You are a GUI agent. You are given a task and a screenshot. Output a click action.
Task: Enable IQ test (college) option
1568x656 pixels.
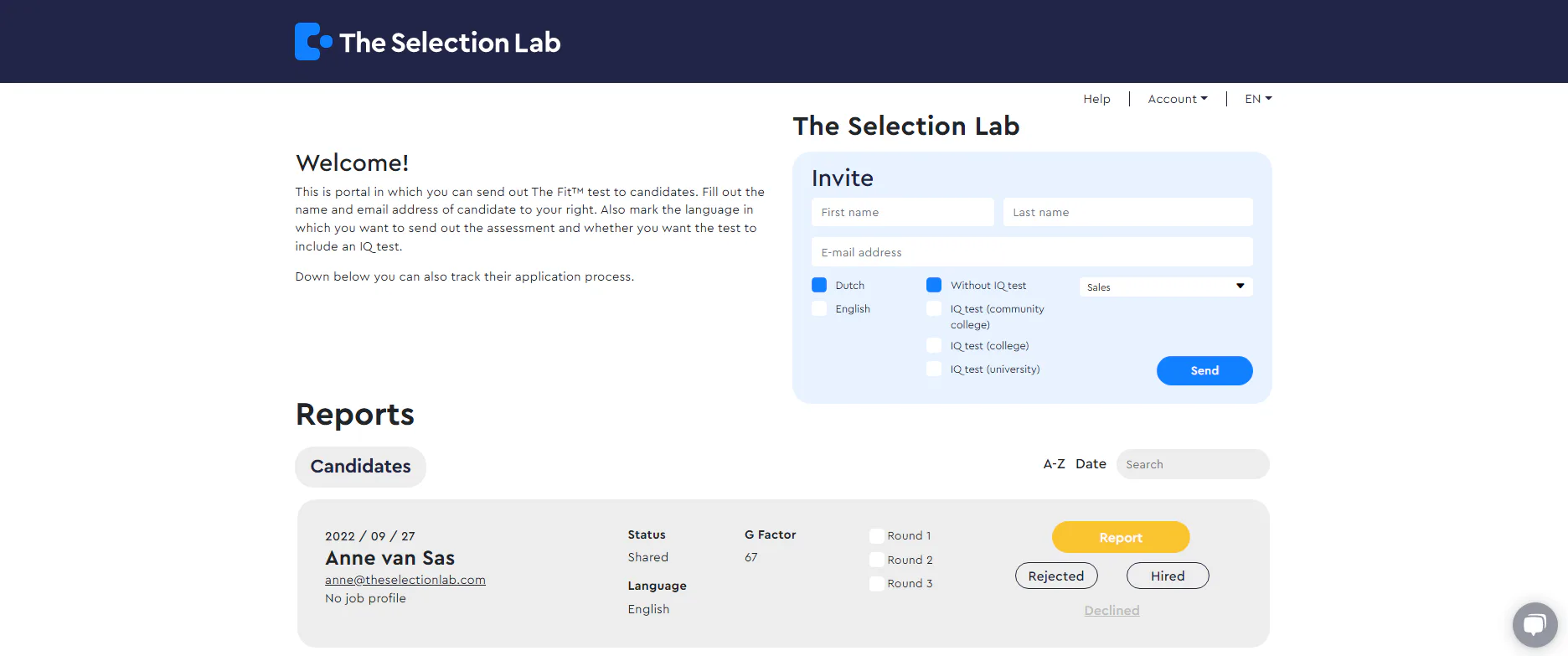click(x=934, y=345)
